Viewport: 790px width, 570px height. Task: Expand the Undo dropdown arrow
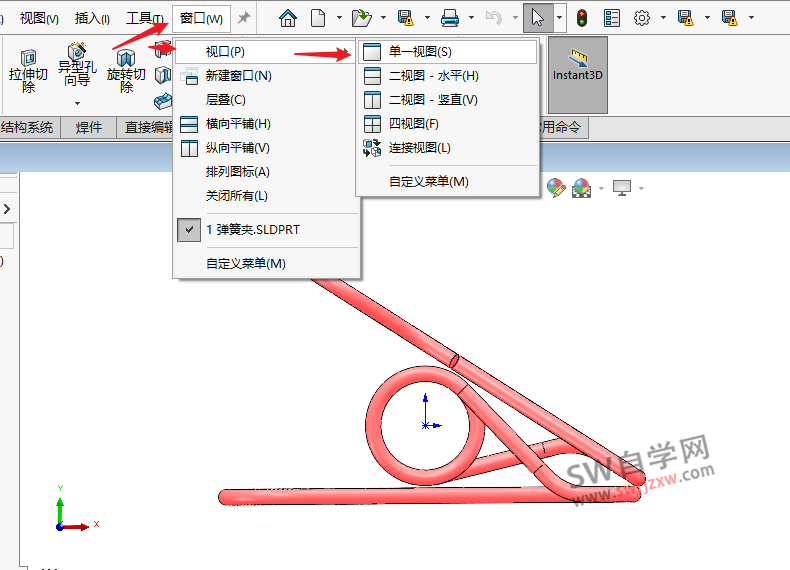515,18
